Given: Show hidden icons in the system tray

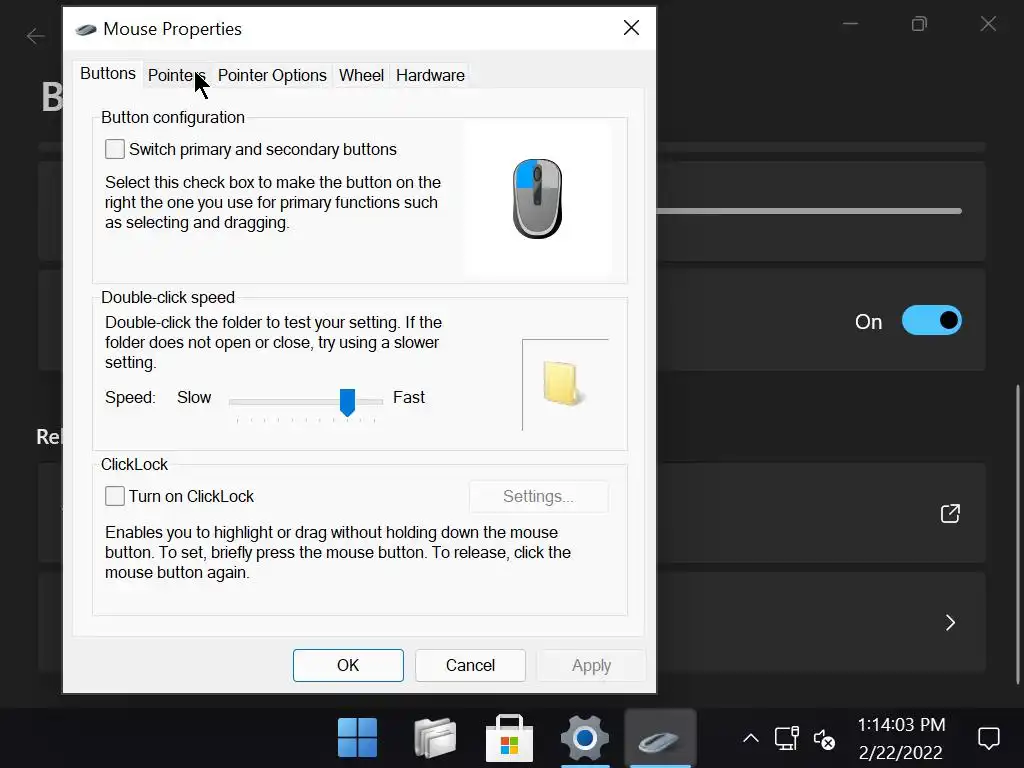Looking at the screenshot, I should 751,739.
